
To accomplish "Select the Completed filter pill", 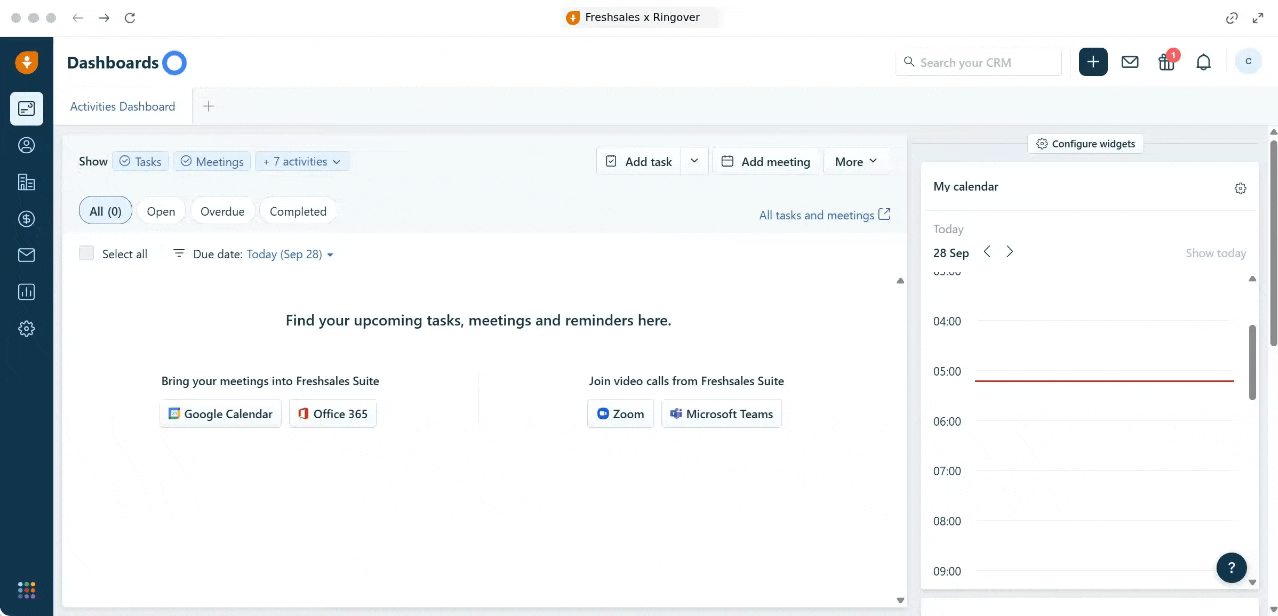I will pyautogui.click(x=298, y=211).
